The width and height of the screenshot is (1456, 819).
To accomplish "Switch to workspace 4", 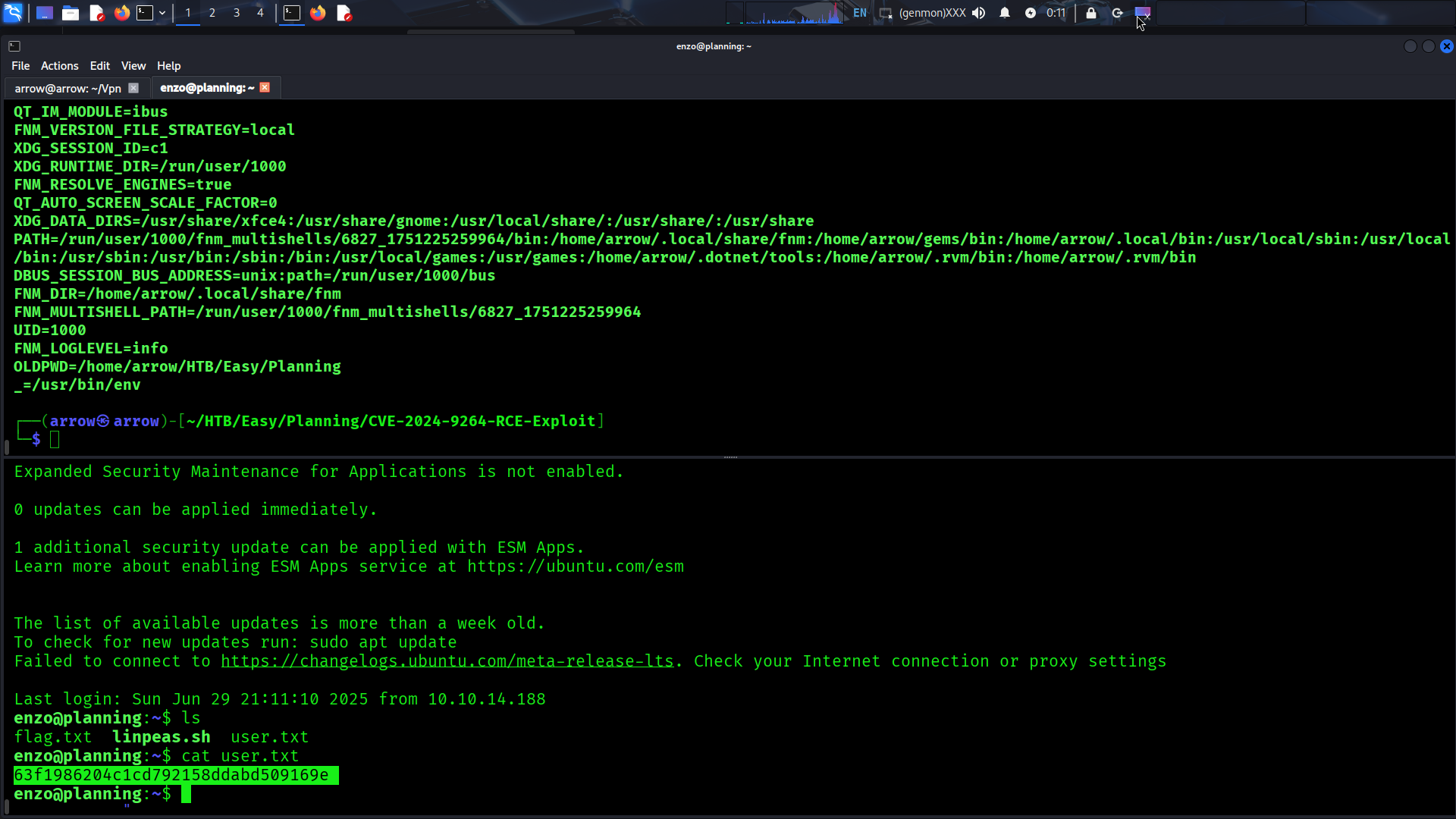I will [x=260, y=13].
